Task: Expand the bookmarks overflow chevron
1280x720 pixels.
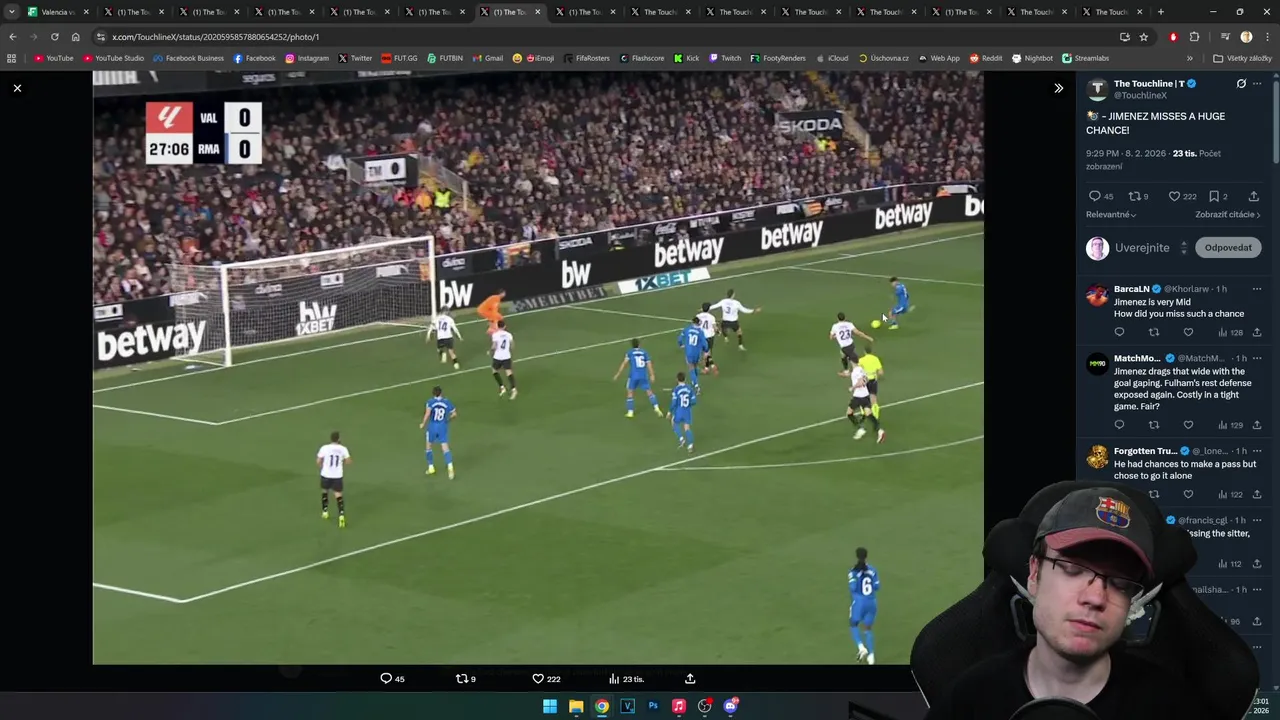Action: click(x=1190, y=58)
